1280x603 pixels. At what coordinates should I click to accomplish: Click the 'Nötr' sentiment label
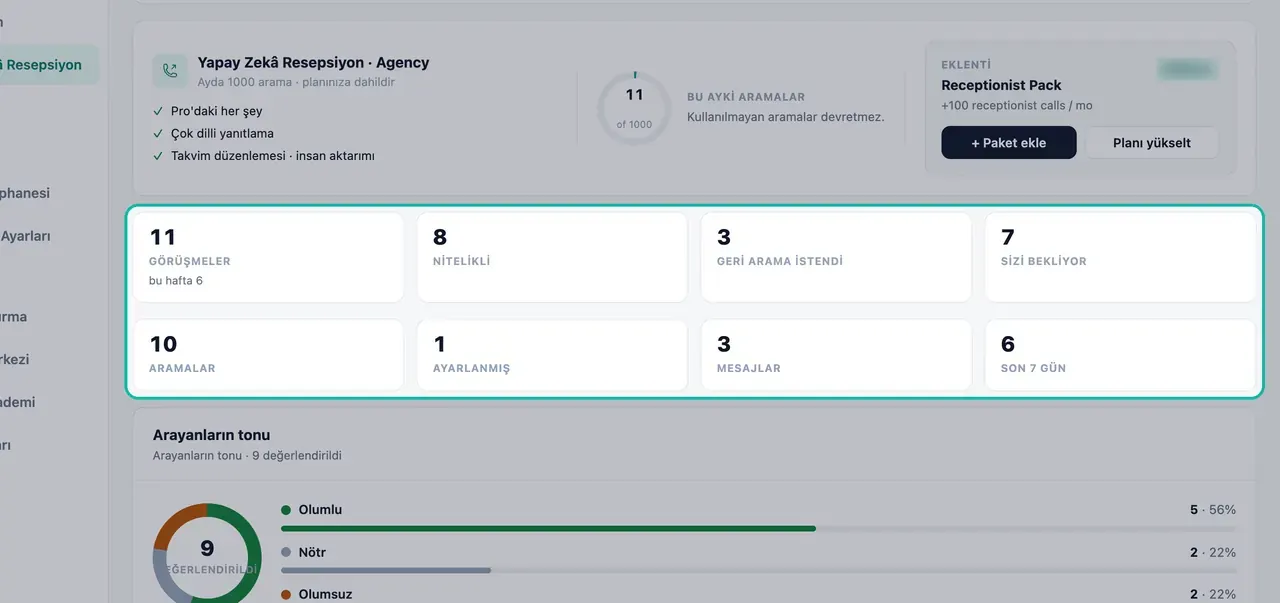click(x=312, y=552)
